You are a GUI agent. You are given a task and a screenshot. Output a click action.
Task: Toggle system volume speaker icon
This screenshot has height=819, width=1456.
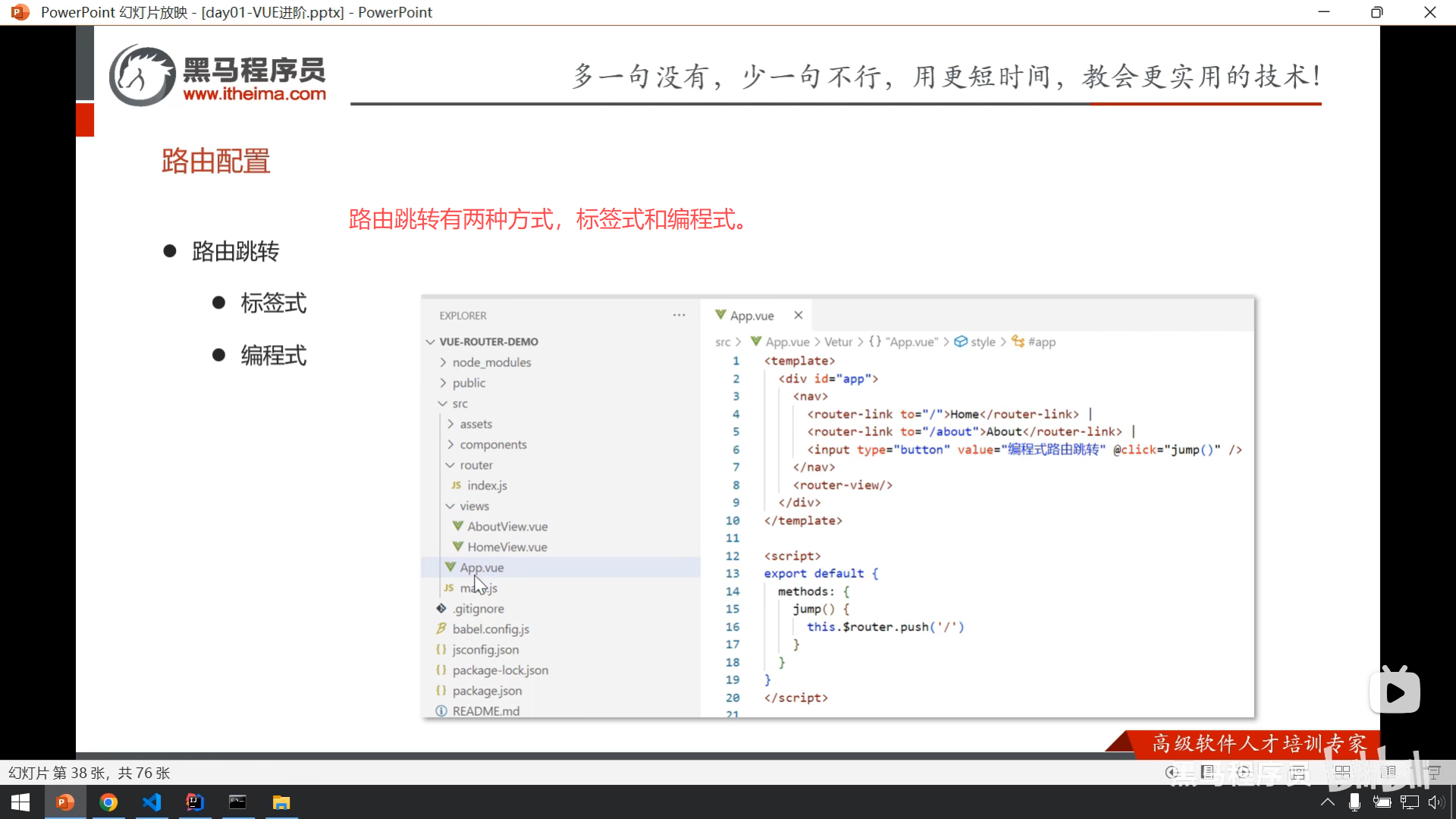[1436, 802]
